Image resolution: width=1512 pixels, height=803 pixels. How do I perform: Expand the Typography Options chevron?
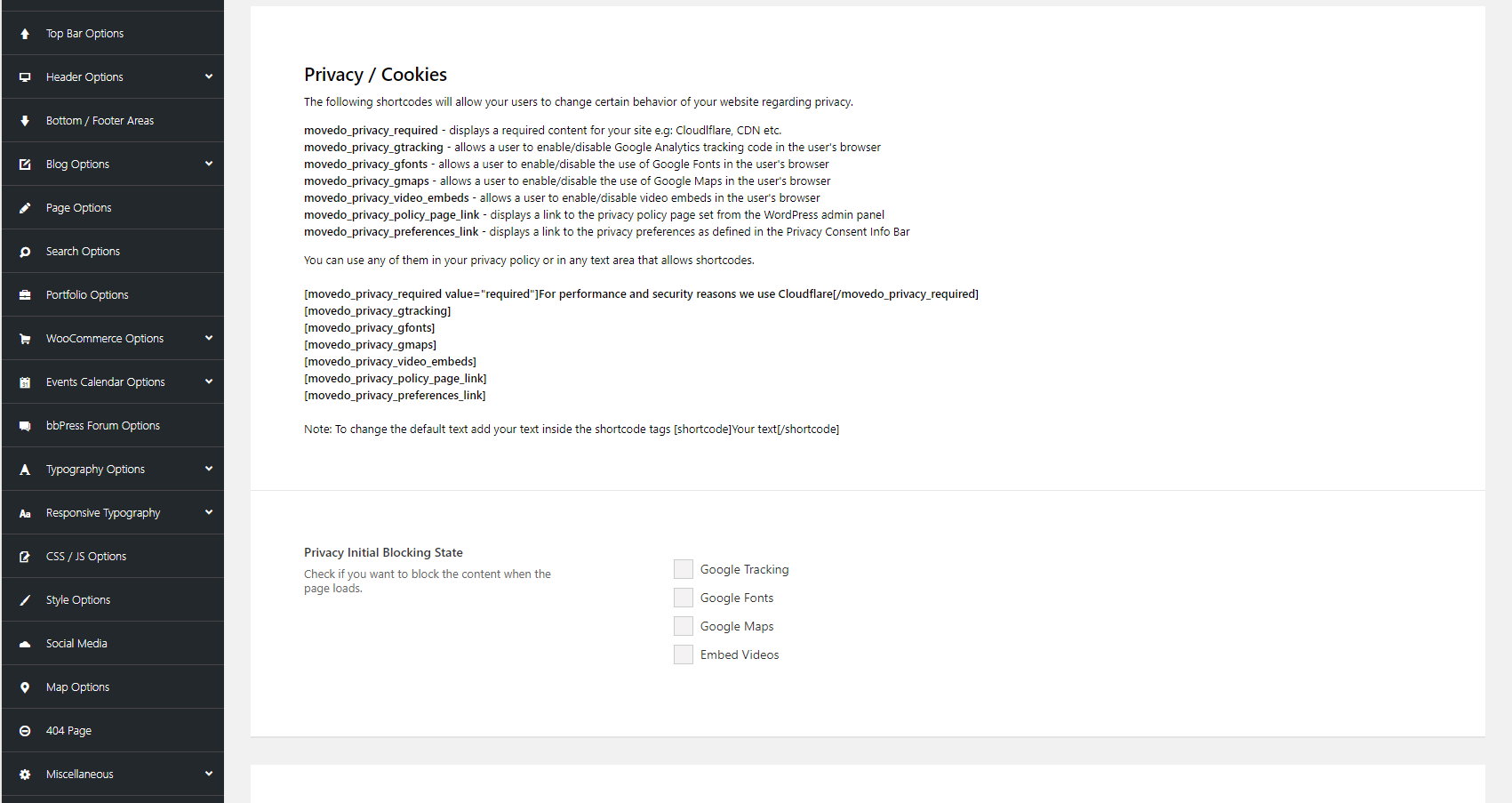(x=209, y=469)
